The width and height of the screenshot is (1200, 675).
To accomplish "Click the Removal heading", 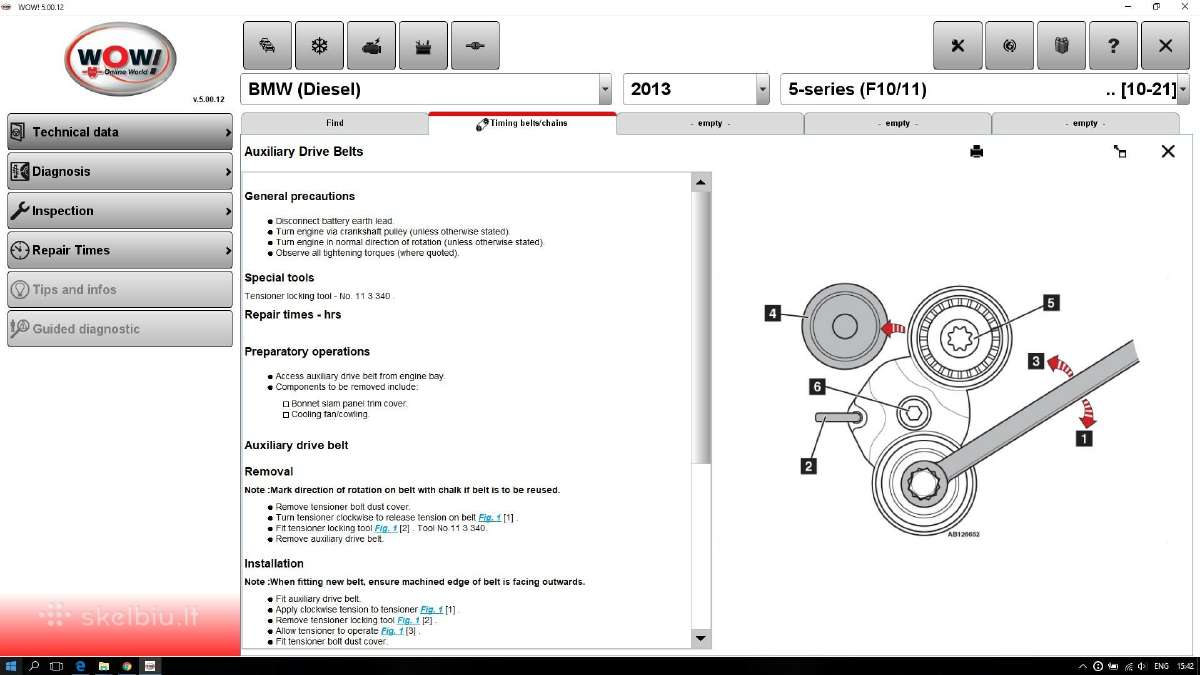I will 269,471.
